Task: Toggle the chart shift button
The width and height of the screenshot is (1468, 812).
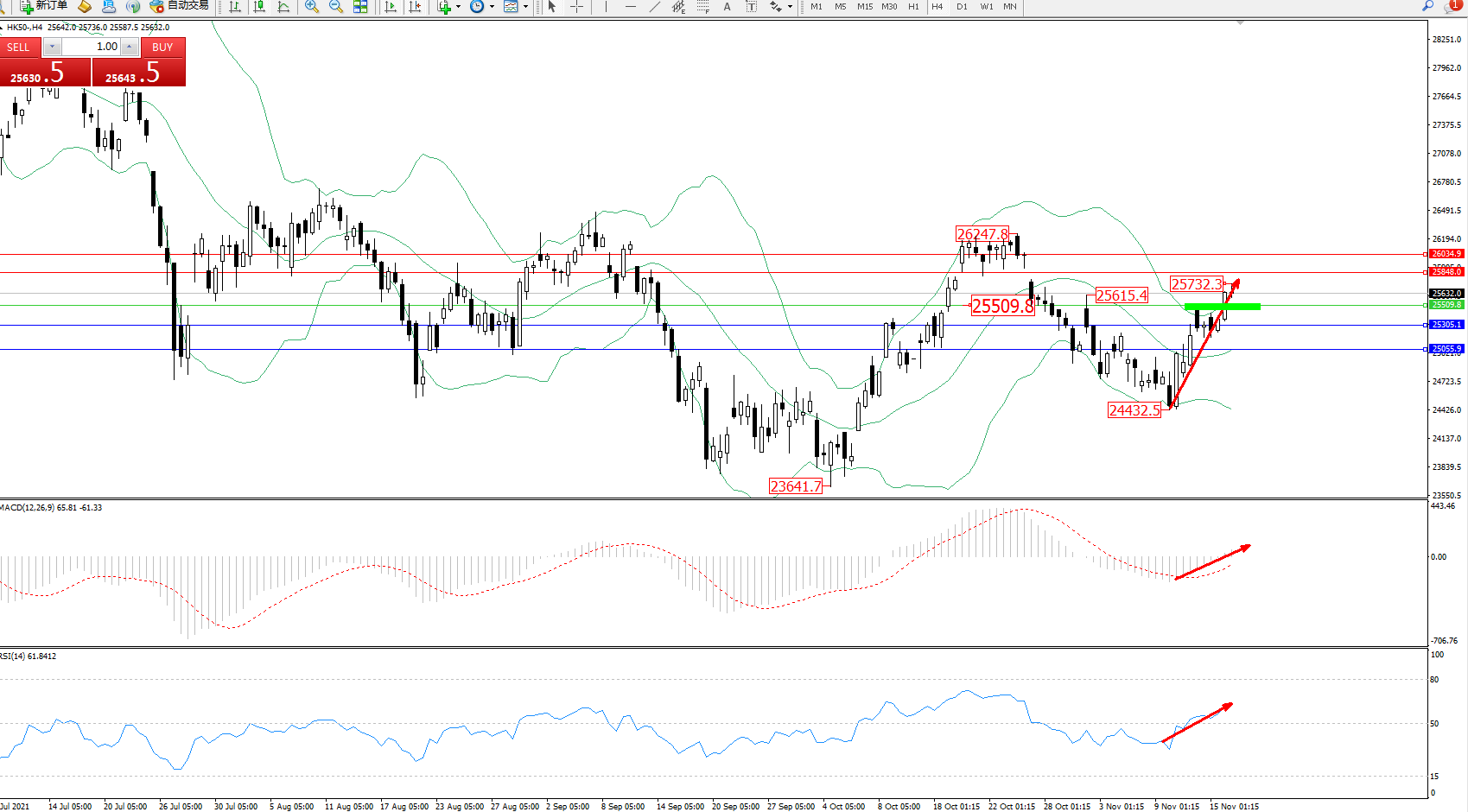Action: 416,7
